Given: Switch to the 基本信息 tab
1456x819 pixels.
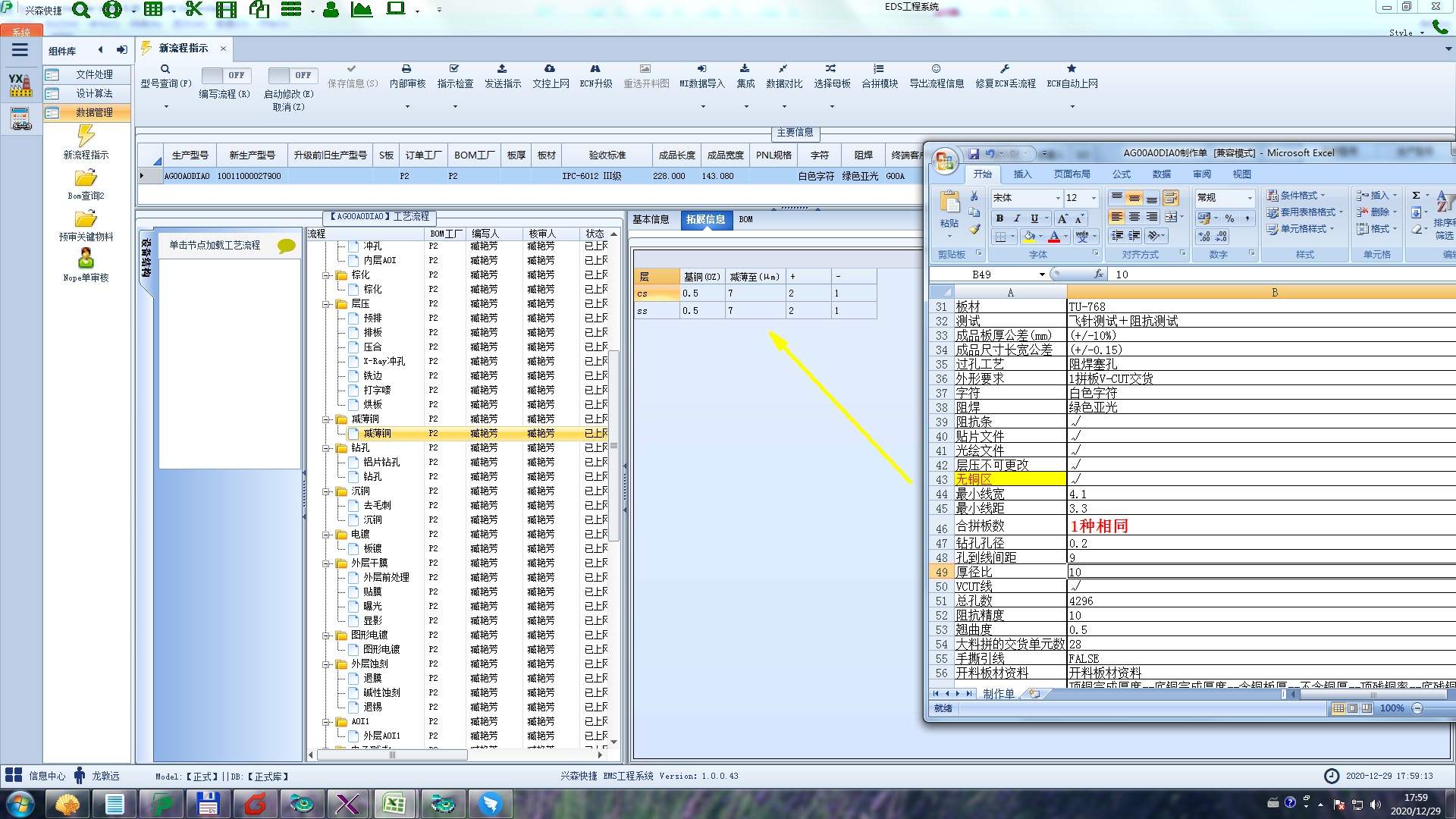Looking at the screenshot, I should click(651, 220).
